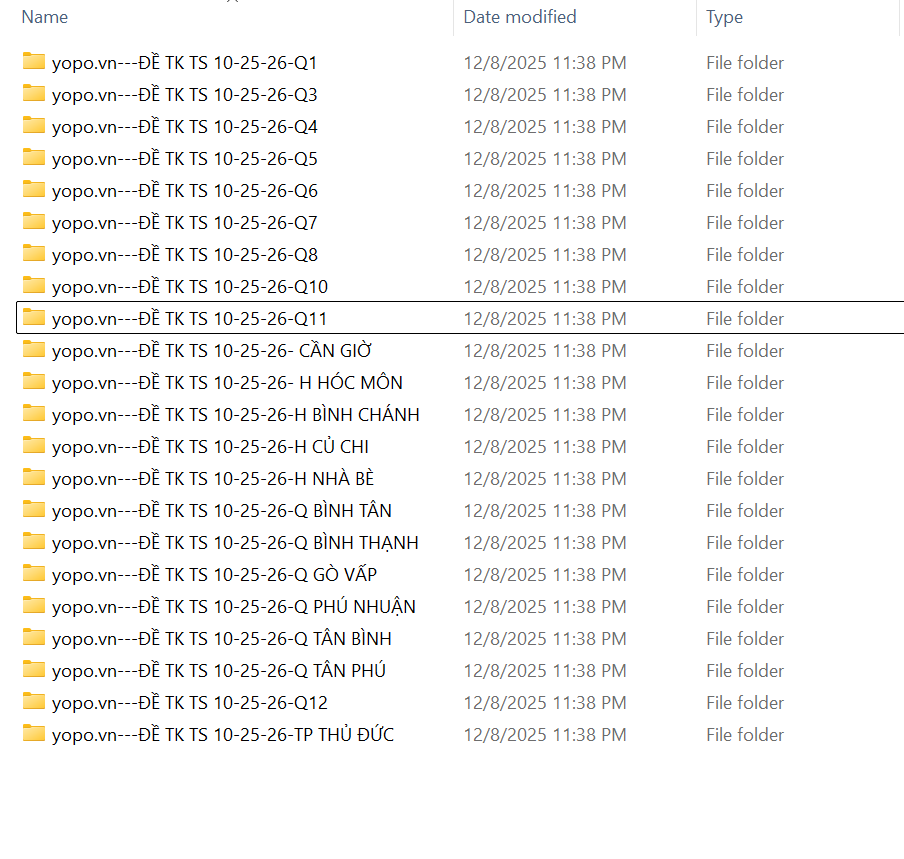This screenshot has width=904, height=859.
Task: Sort by the Name column header
Action: (x=45, y=17)
